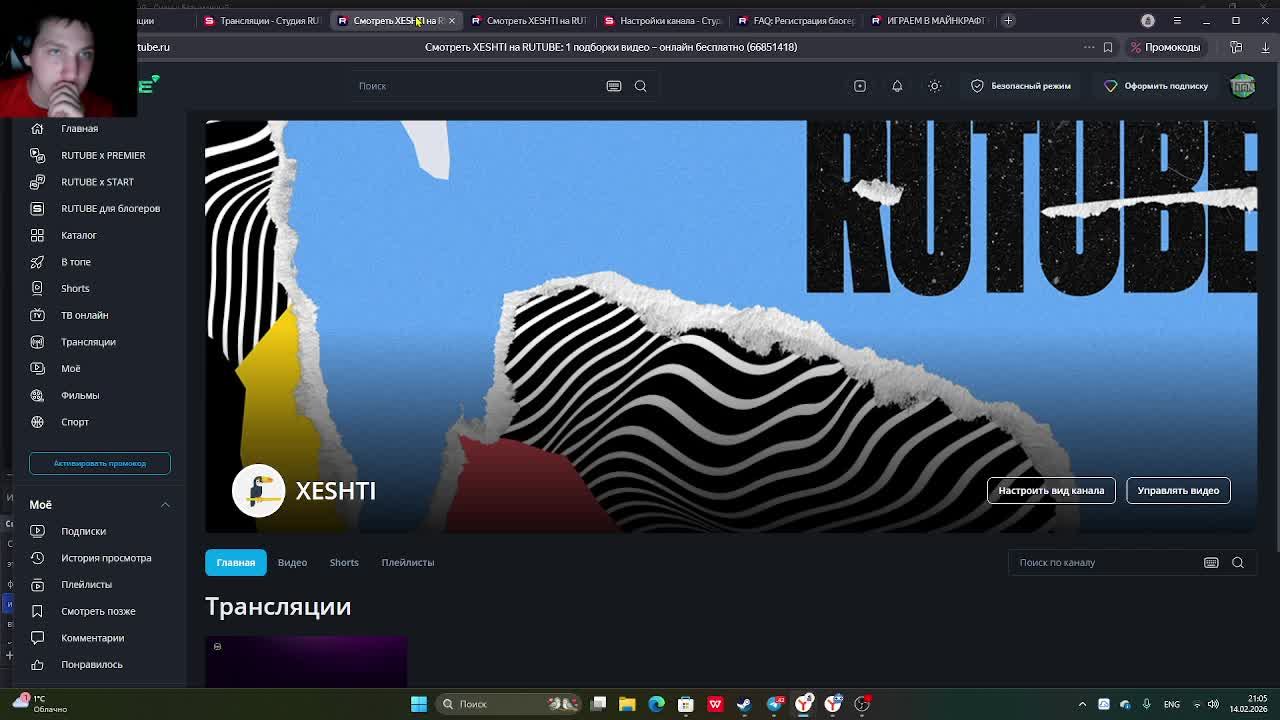
Task: Switch to FAQ: Регистрация блогера tab
Action: (797, 20)
